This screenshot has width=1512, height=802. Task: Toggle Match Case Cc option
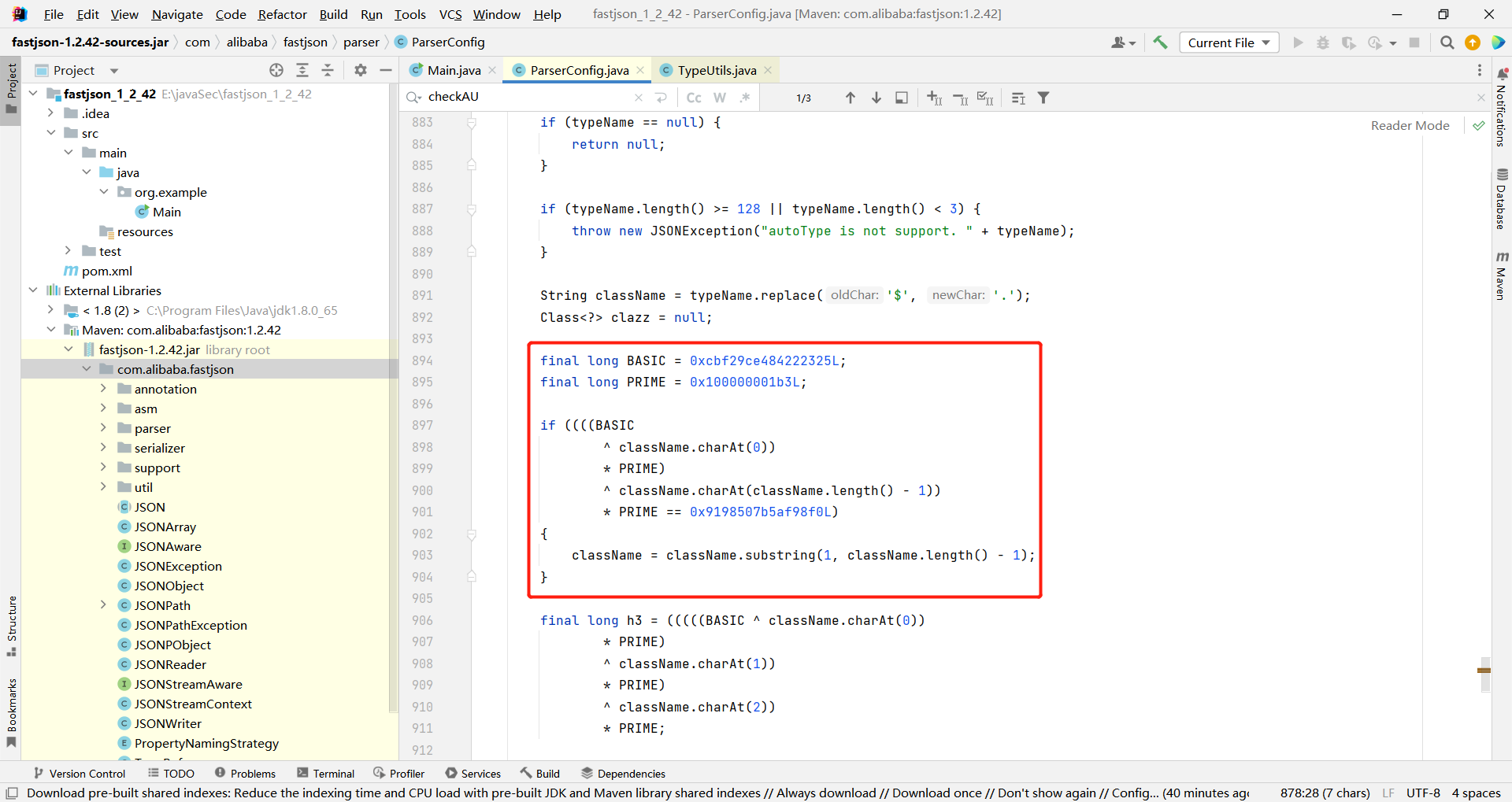pos(694,98)
